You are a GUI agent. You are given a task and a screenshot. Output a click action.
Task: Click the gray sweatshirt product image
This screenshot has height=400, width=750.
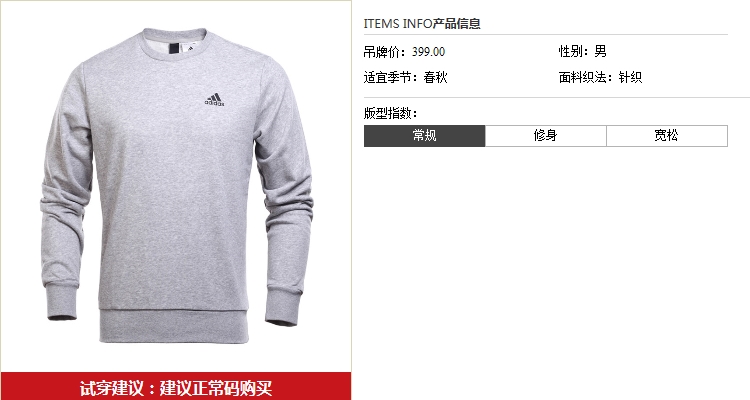pyautogui.click(x=176, y=186)
